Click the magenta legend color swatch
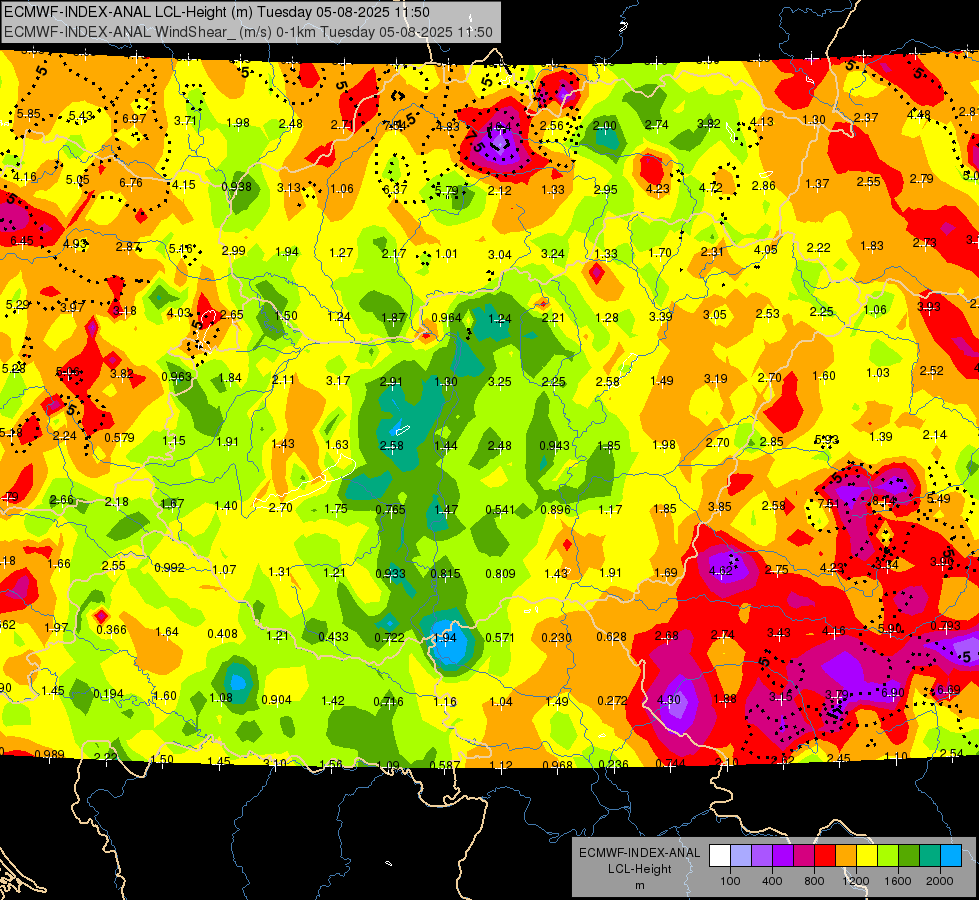This screenshot has height=900, width=979. 804,856
